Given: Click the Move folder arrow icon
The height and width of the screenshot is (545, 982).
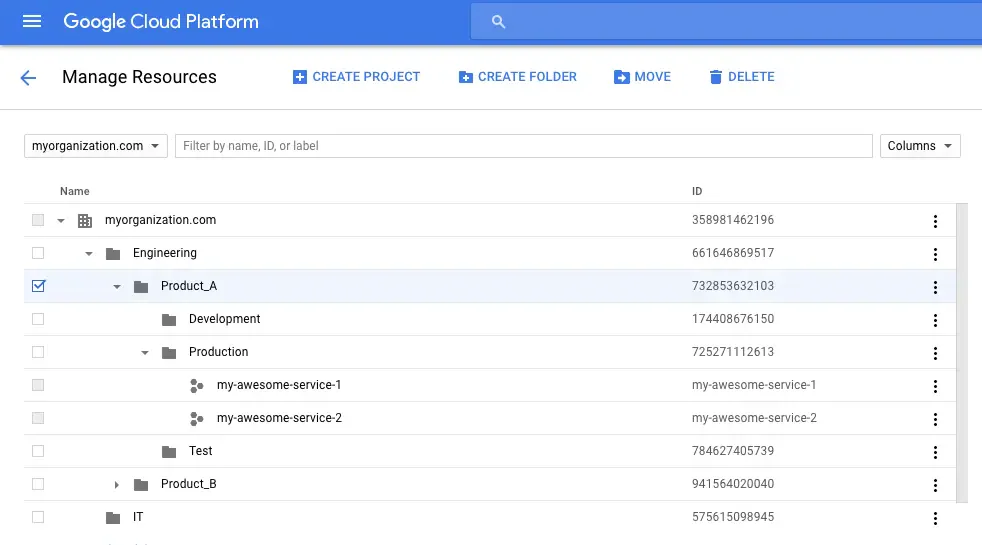Looking at the screenshot, I should (621, 77).
